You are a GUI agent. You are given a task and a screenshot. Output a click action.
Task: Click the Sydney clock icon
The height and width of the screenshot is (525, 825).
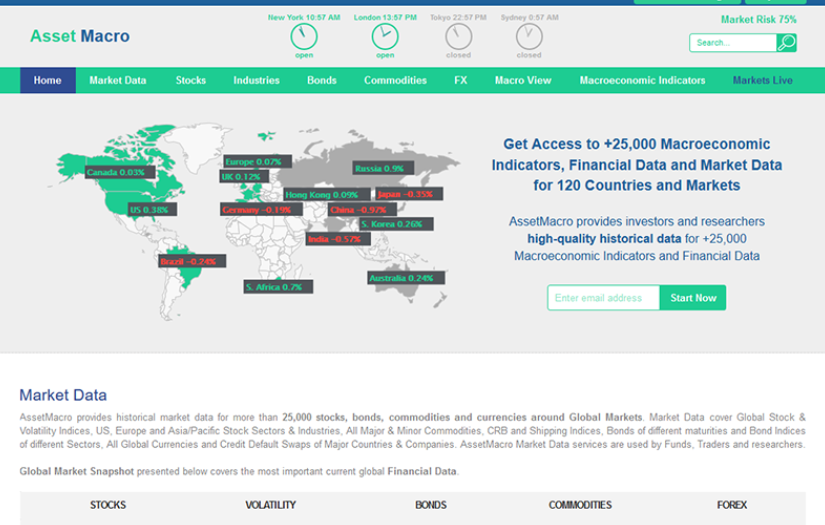pyautogui.click(x=529, y=37)
